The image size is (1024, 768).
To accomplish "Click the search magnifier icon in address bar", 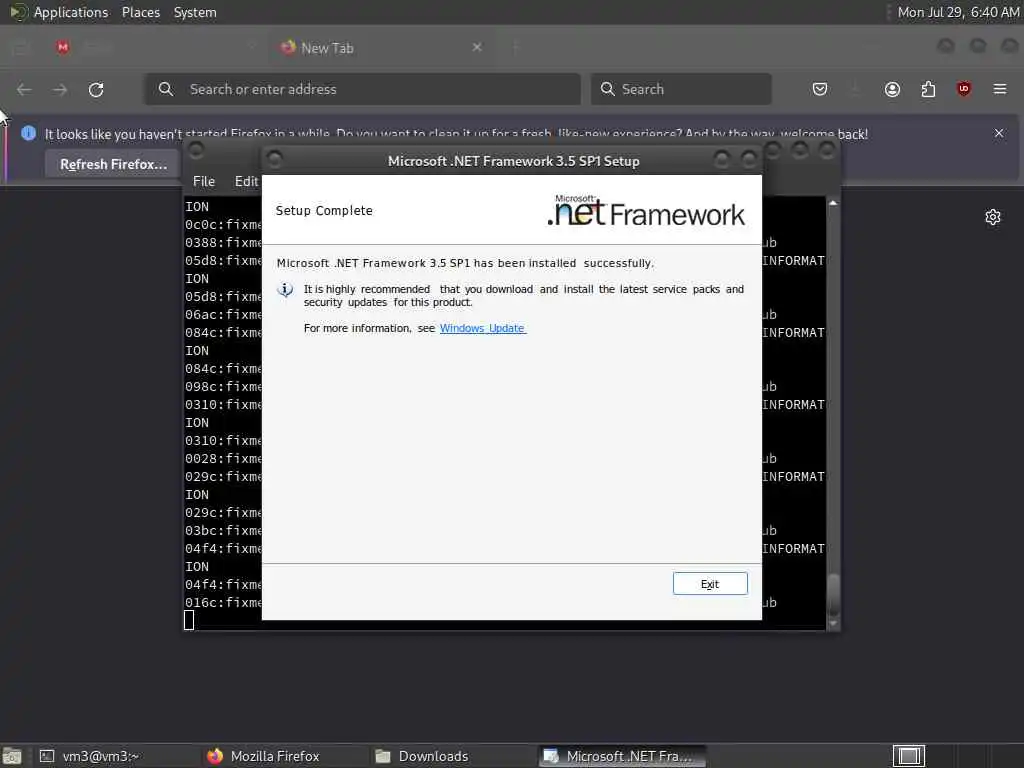I will click(166, 89).
